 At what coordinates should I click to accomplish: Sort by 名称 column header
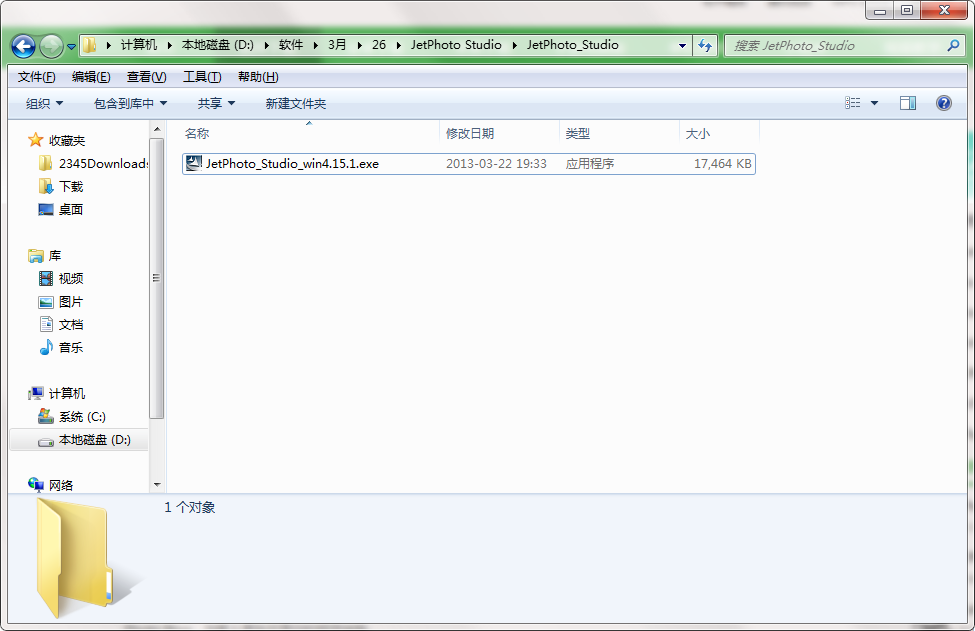tap(310, 133)
